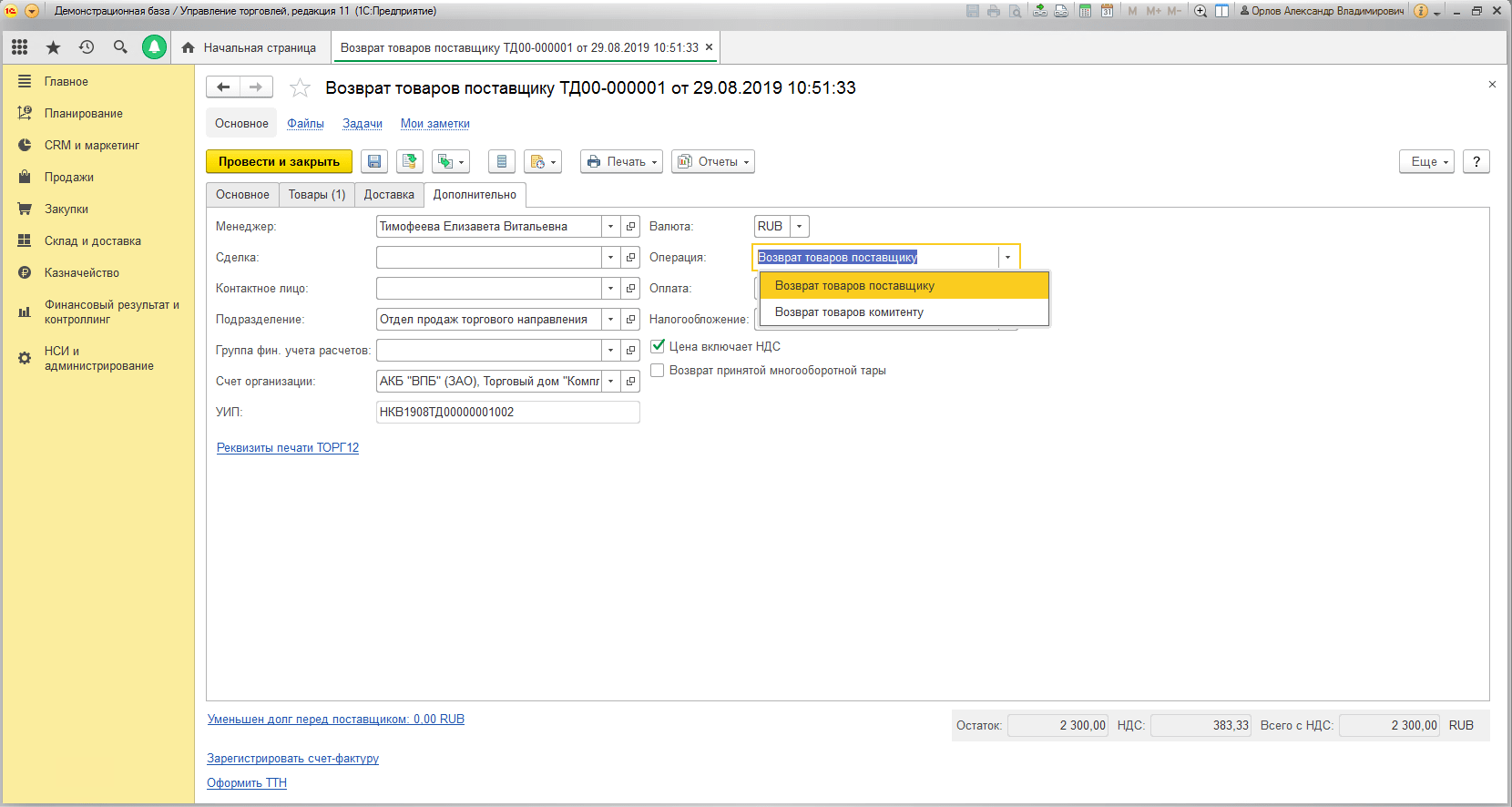The width and height of the screenshot is (1512, 807).
Task: Click the Оформить ТТН link
Action: tap(247, 783)
